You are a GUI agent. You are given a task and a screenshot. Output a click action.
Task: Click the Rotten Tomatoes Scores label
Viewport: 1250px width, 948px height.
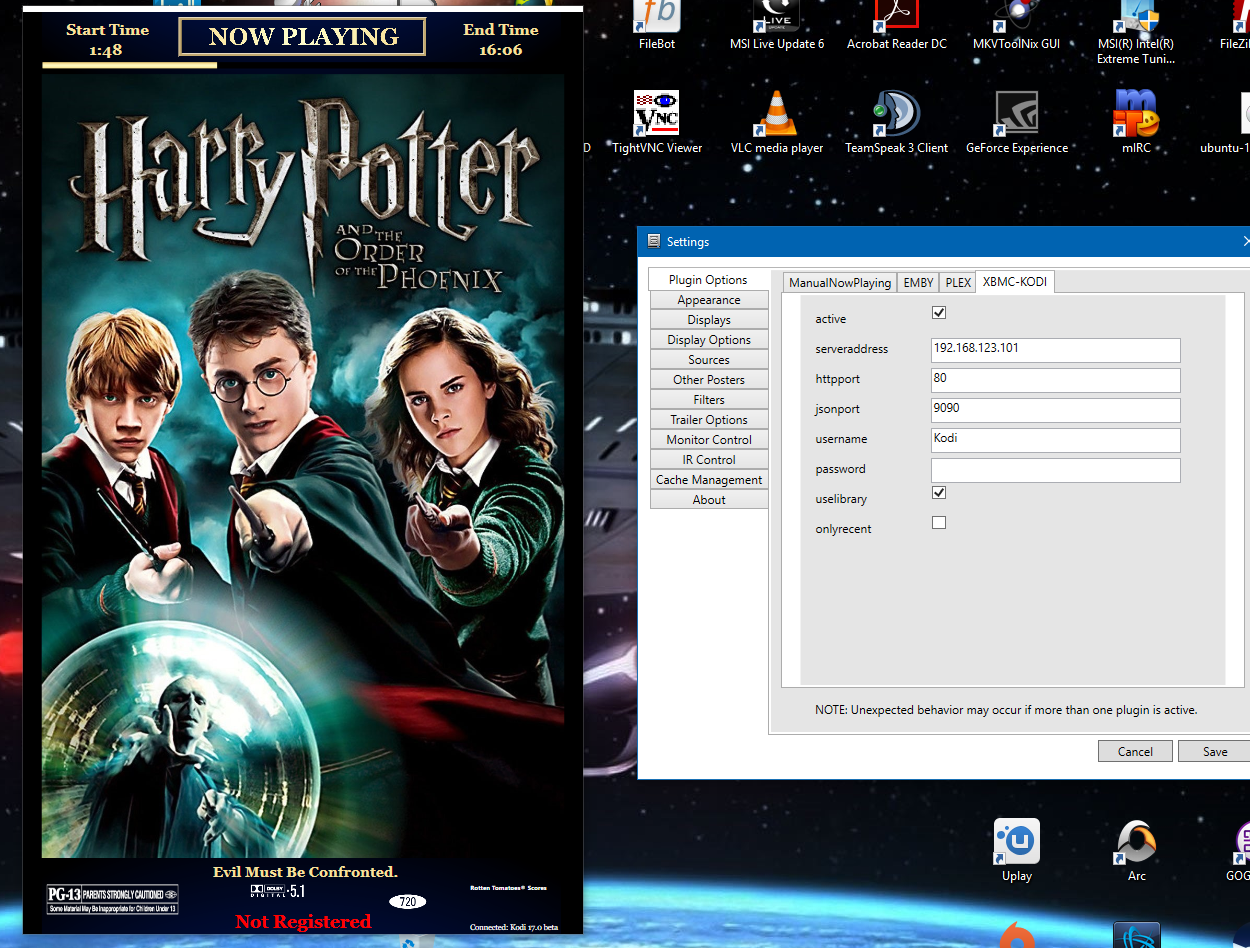coord(508,888)
